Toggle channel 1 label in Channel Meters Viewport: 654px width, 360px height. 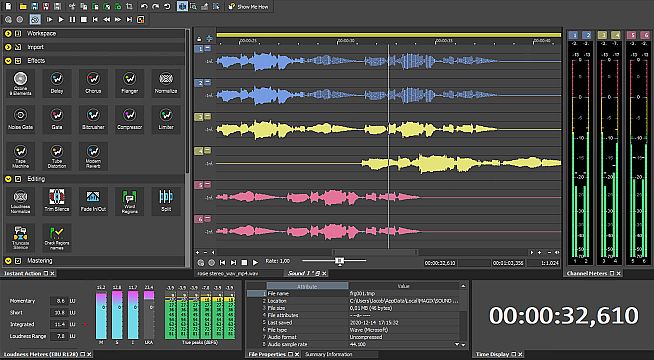pyautogui.click(x=575, y=35)
